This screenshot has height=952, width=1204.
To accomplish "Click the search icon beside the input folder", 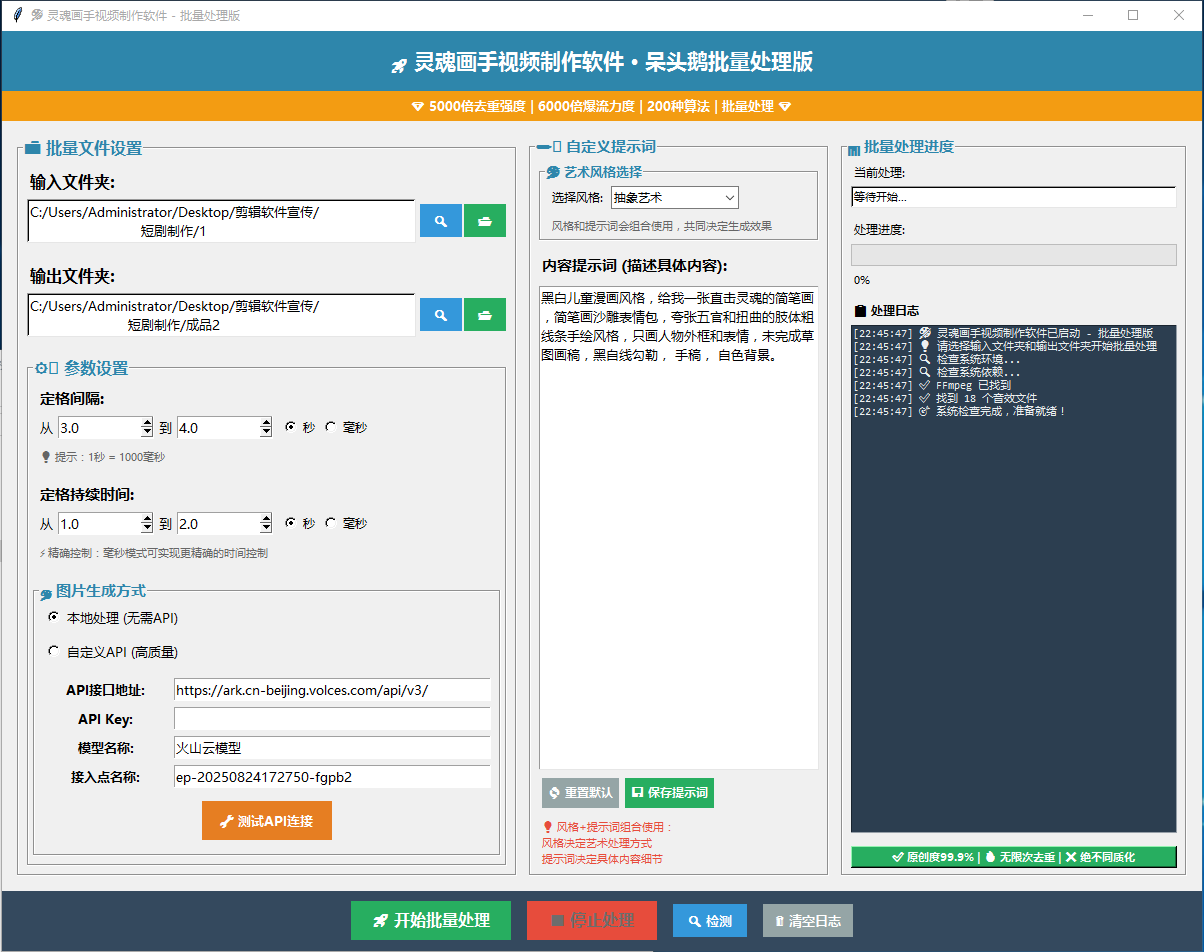I will (x=440, y=221).
